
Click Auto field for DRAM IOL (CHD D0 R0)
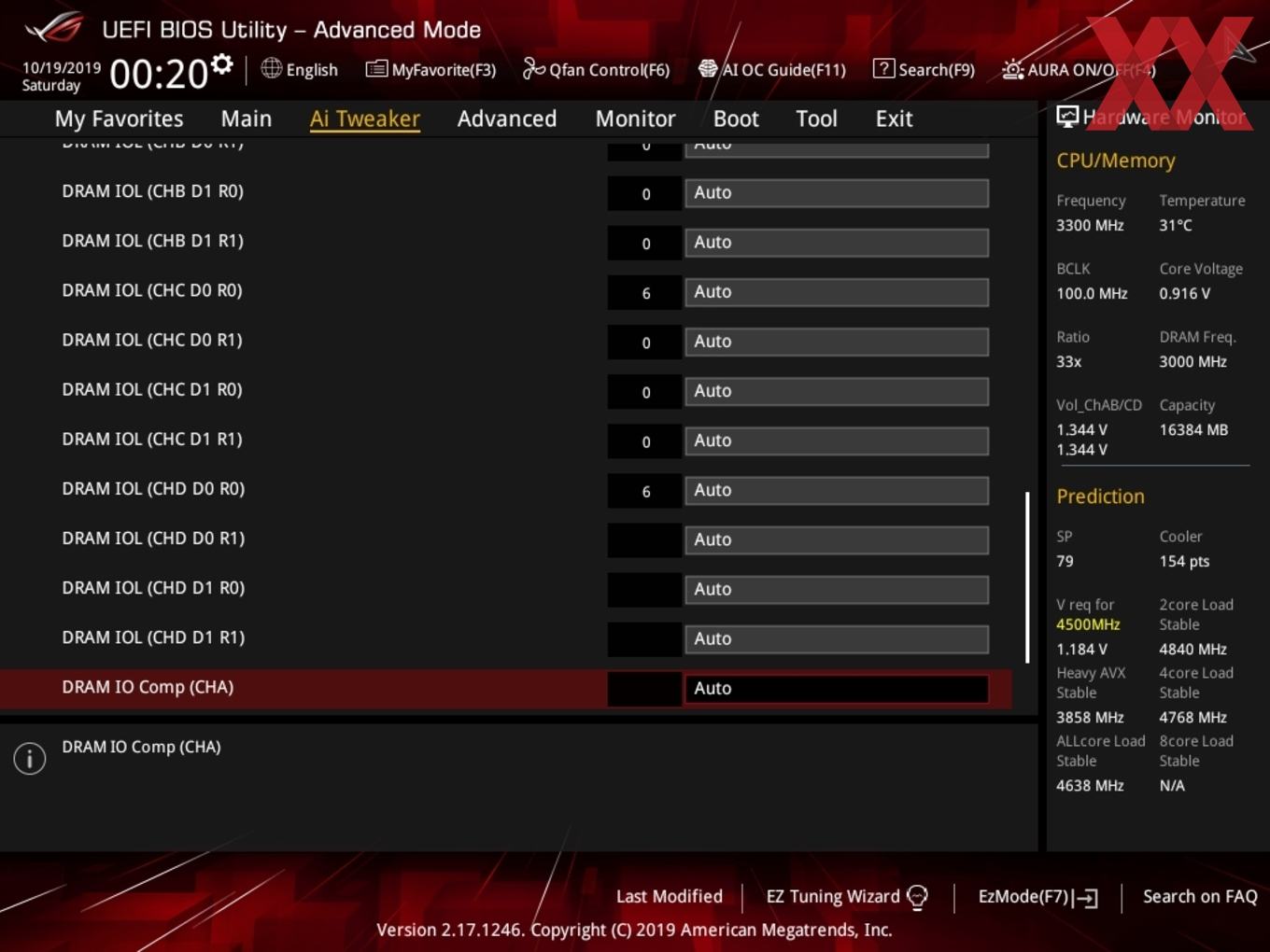[837, 490]
